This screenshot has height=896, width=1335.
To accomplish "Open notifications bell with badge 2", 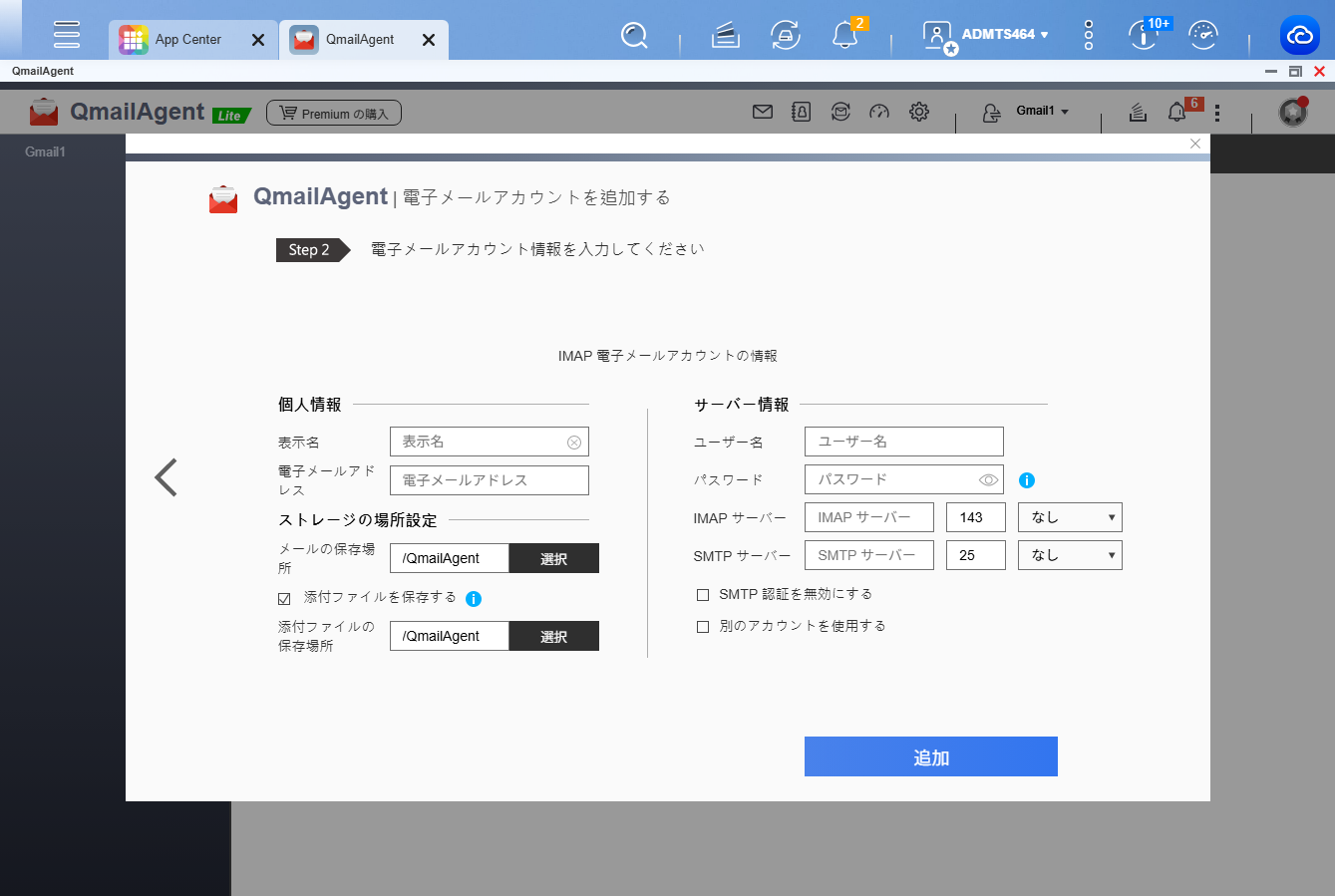I will pos(845,36).
